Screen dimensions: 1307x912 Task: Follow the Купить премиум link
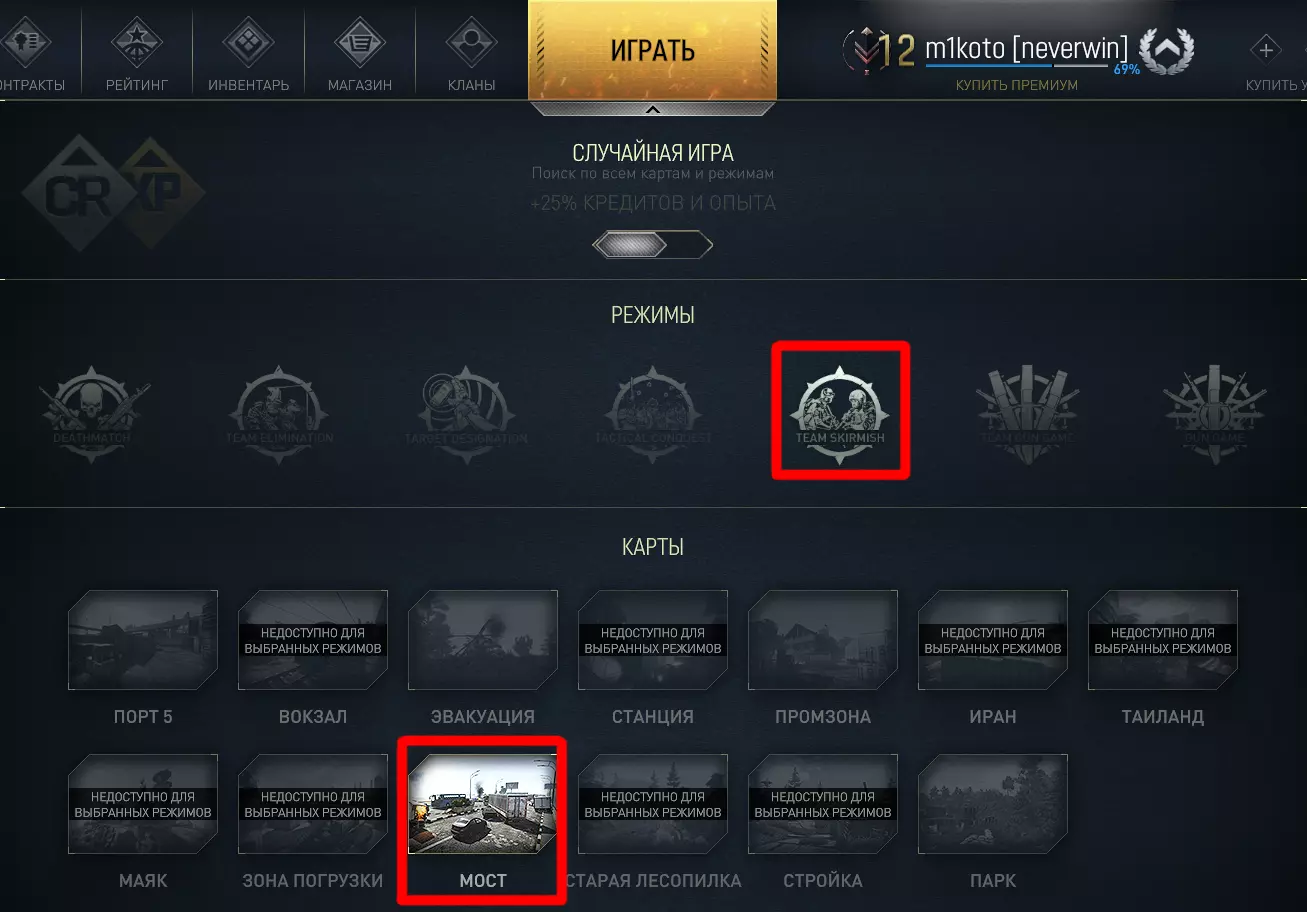pos(1016,85)
